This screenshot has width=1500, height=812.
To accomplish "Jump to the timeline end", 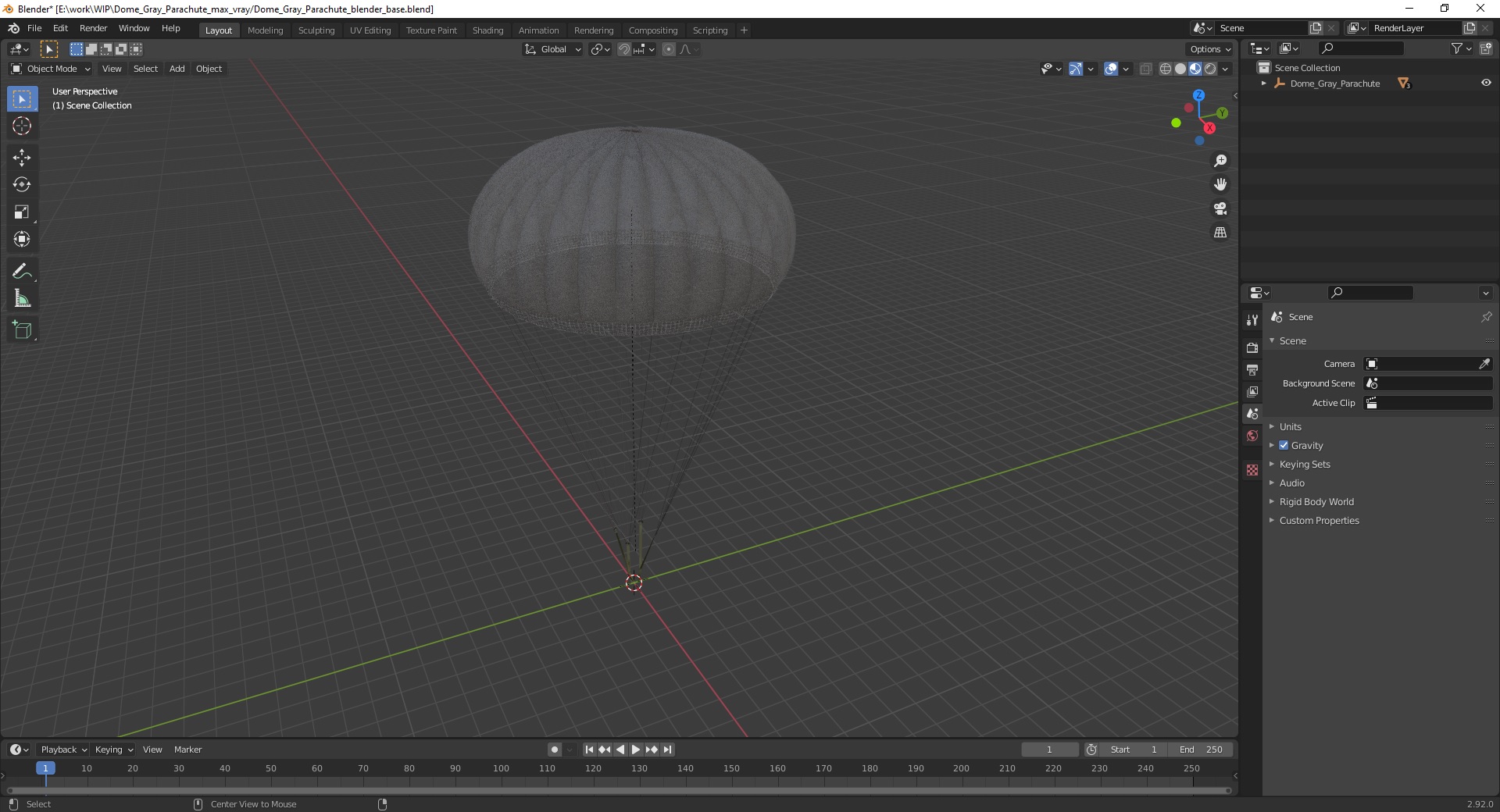I will pos(667,750).
